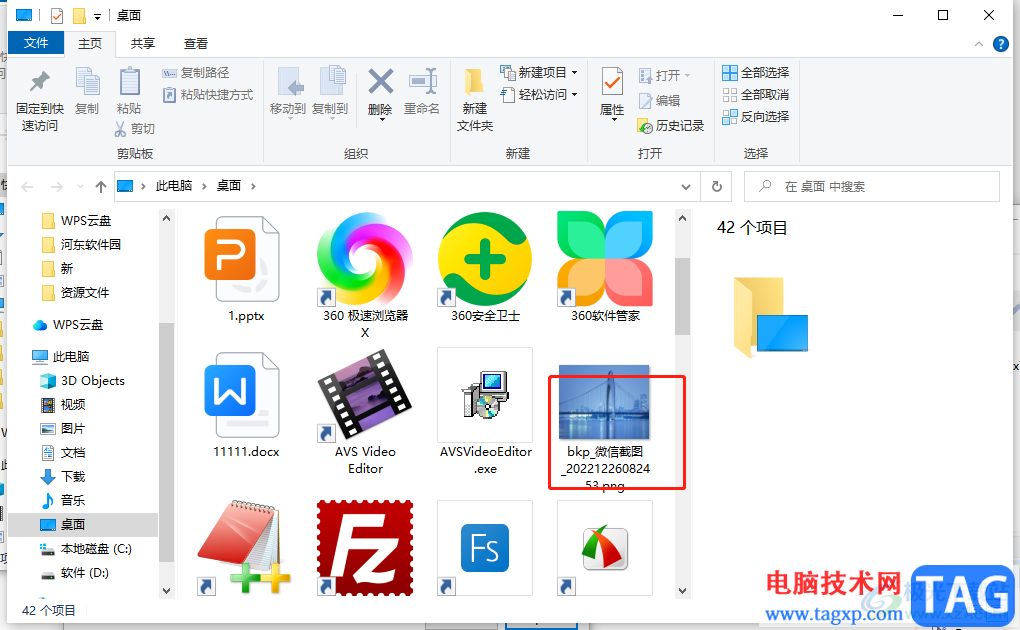Click the search Desktop (在桌面中搜索) field
The width and height of the screenshot is (1020, 630).
pyautogui.click(x=872, y=187)
